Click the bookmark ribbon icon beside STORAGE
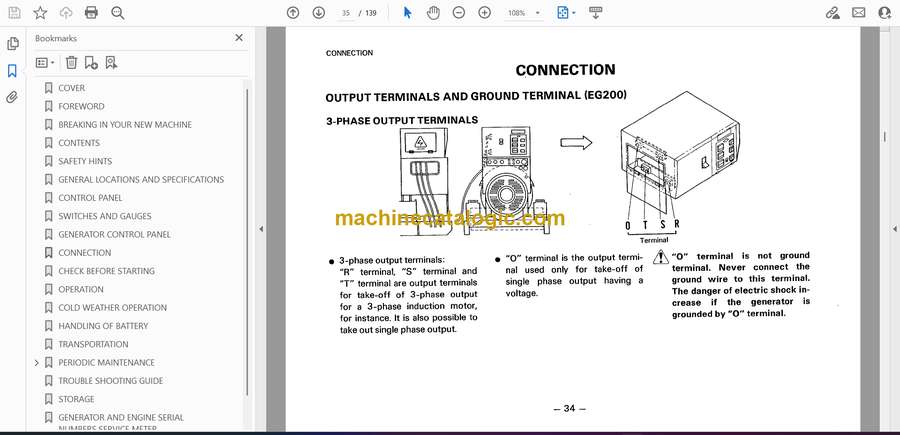Viewport: 900px width, 435px height. click(x=49, y=399)
